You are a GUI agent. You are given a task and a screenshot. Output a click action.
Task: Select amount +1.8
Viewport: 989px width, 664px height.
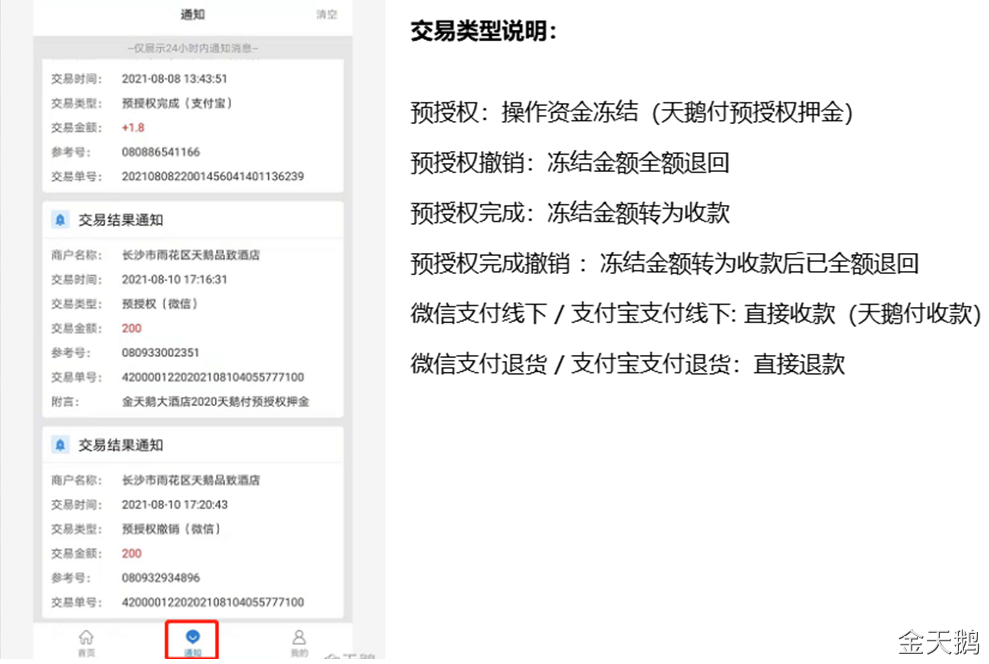click(133, 127)
